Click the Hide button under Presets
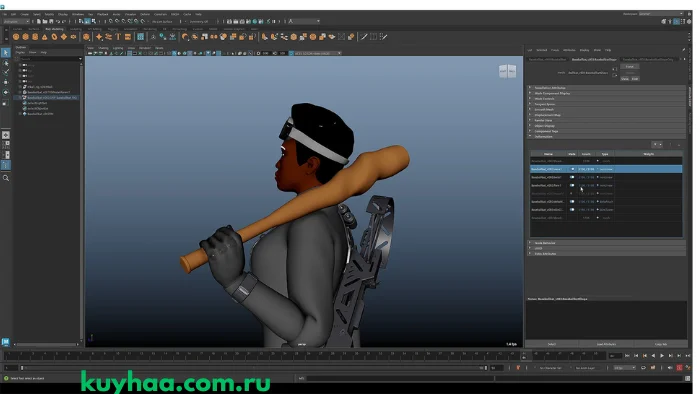This screenshot has height=394, width=700. point(635,79)
